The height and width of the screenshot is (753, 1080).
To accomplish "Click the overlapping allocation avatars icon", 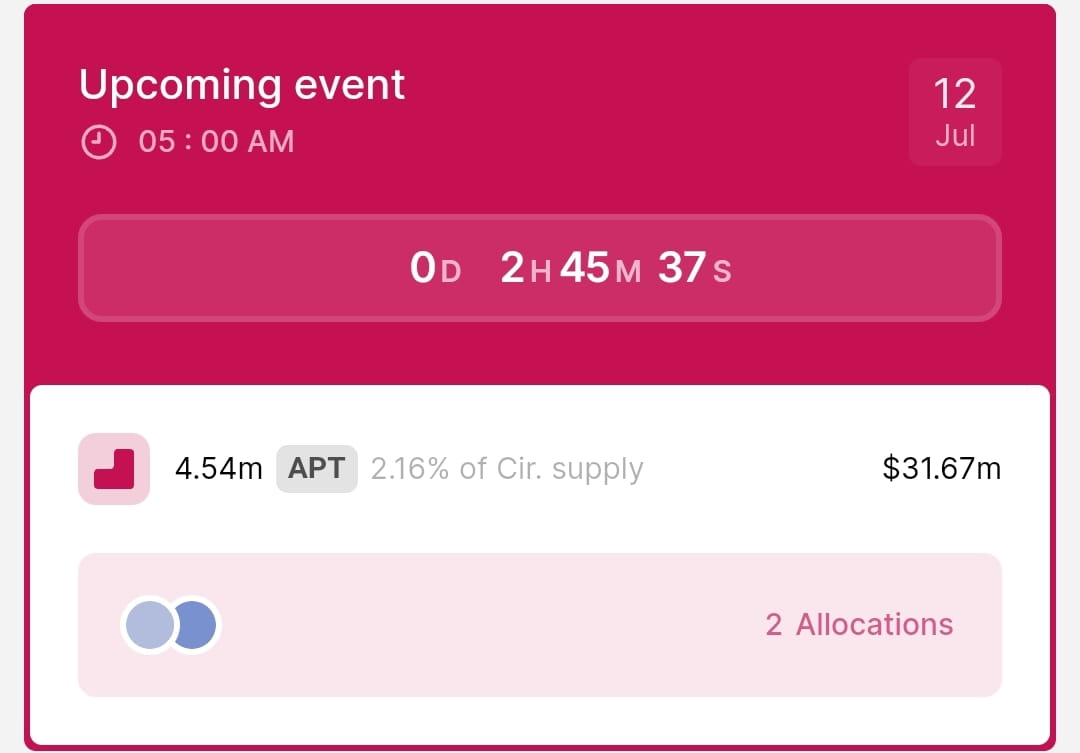I will coord(172,624).
